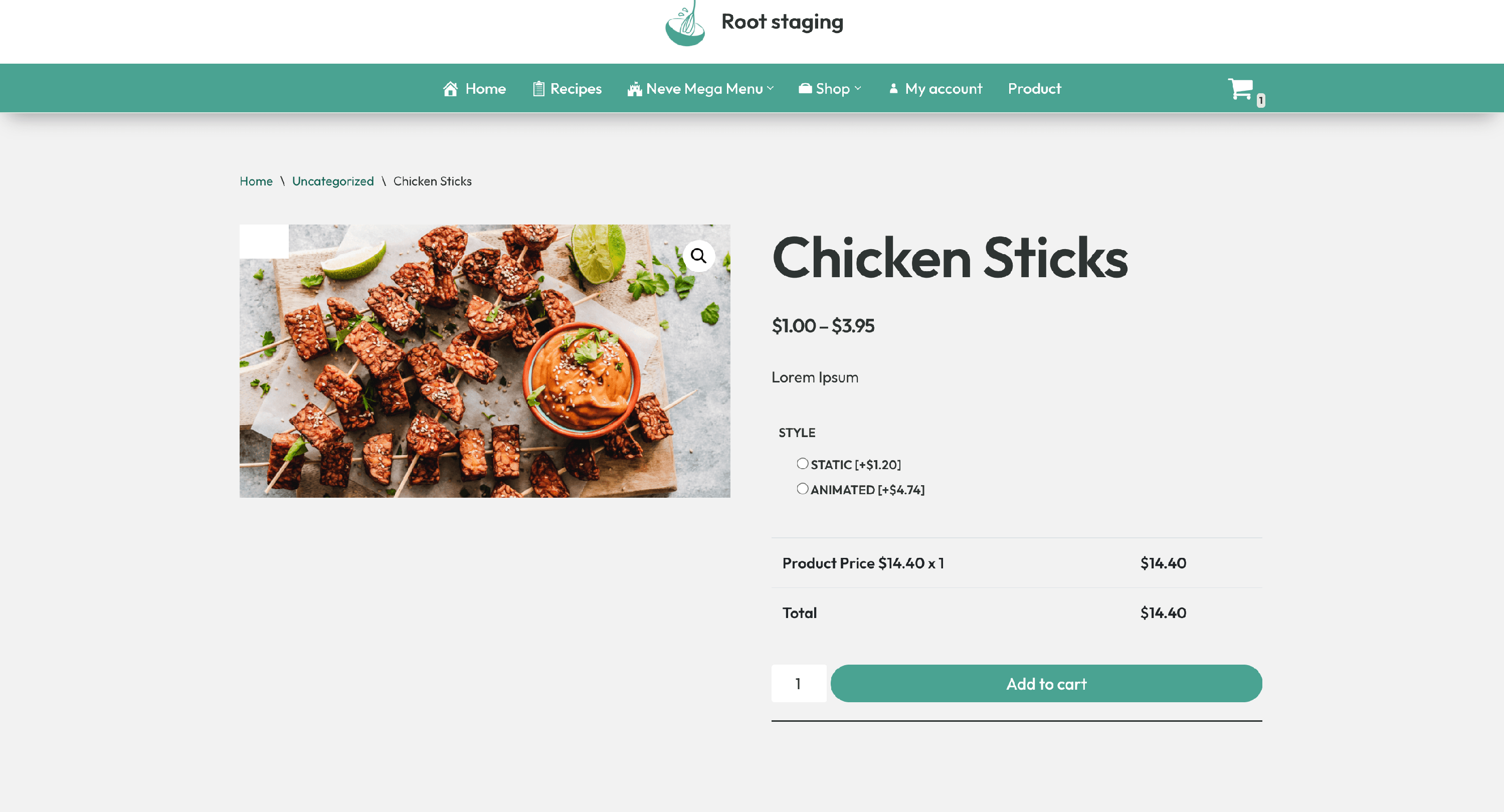1504x812 pixels.
Task: Expand the Shop menu chevron
Action: coord(857,89)
